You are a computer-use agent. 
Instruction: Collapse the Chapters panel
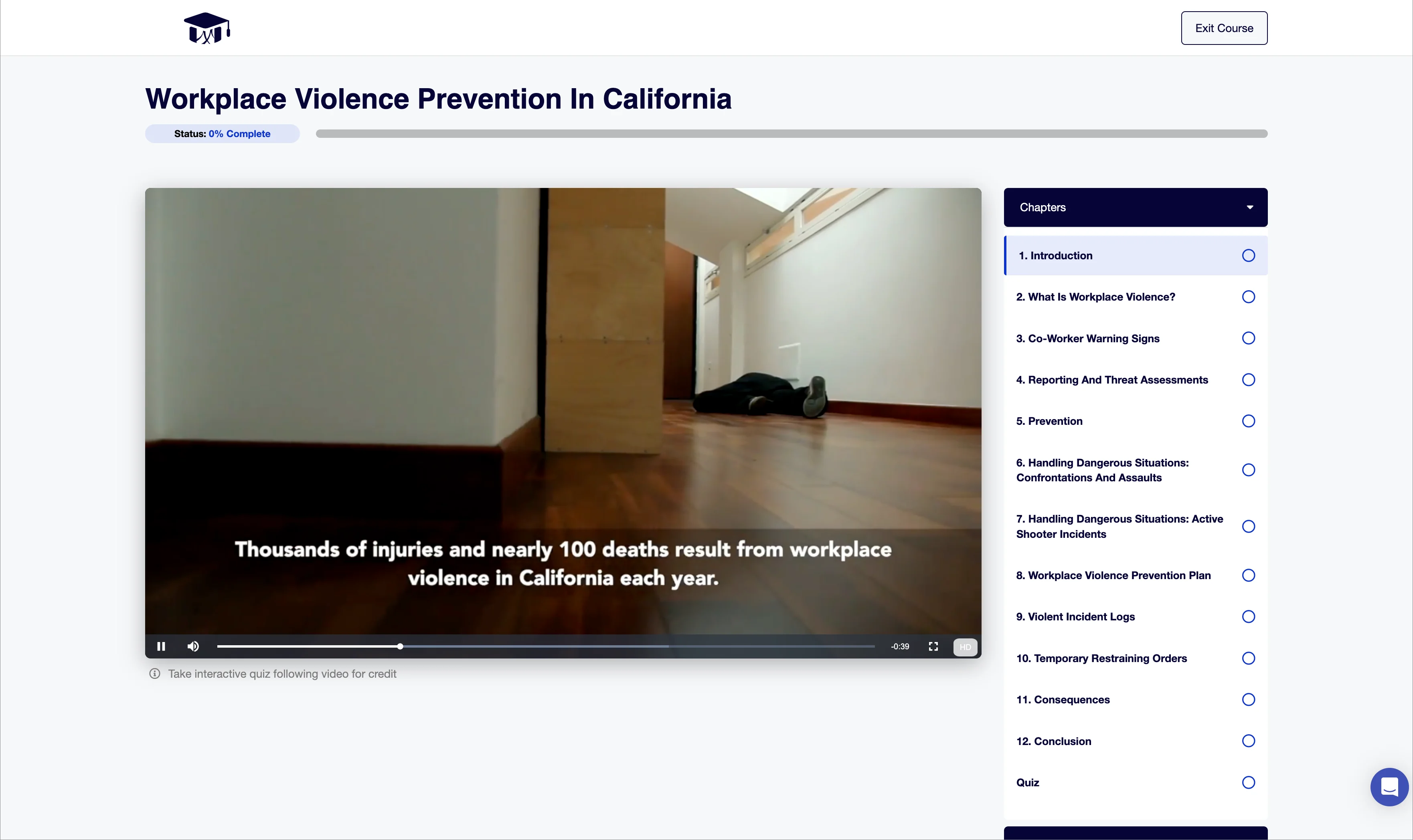tap(1135, 207)
